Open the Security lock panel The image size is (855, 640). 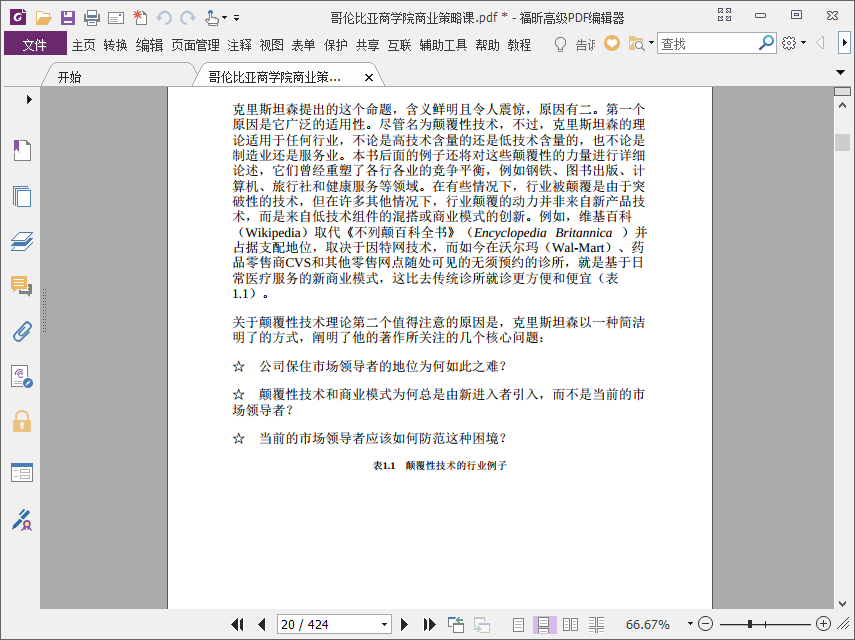[22, 421]
